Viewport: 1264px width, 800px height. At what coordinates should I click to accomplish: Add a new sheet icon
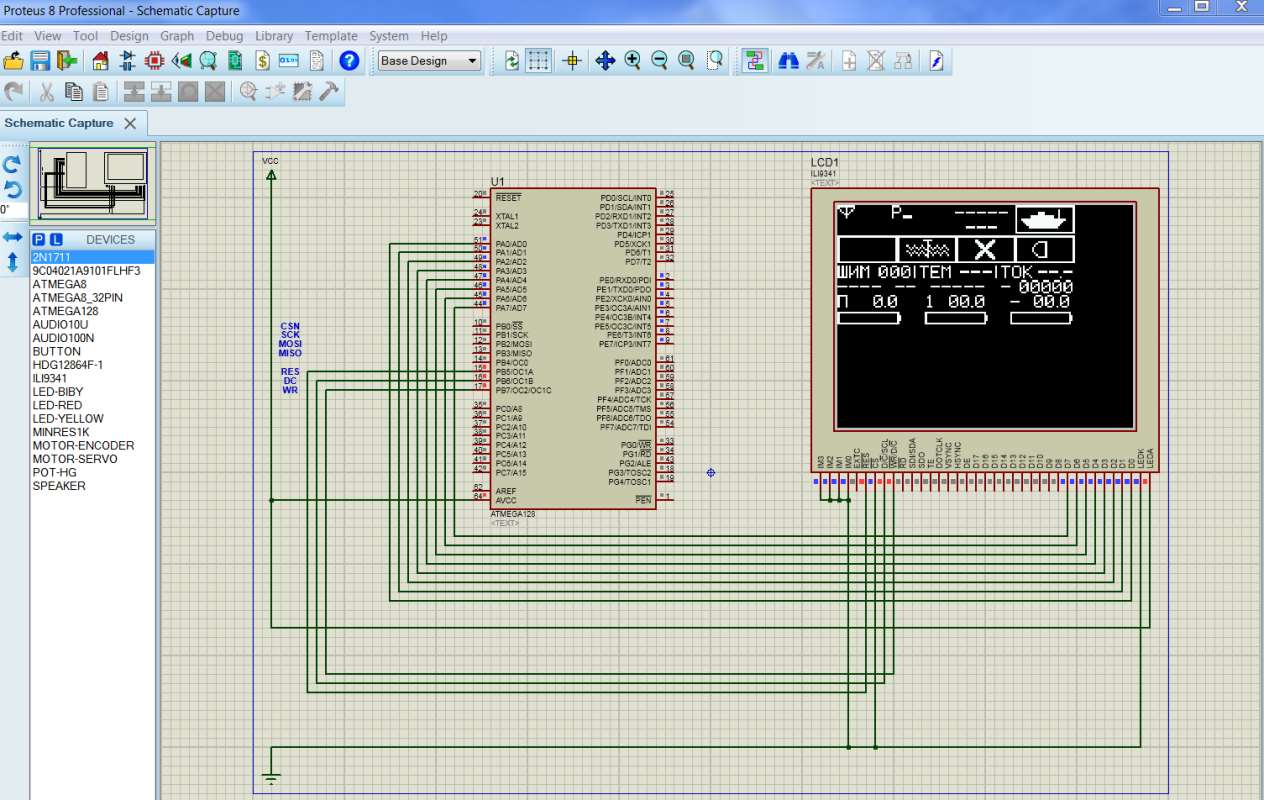pos(849,61)
